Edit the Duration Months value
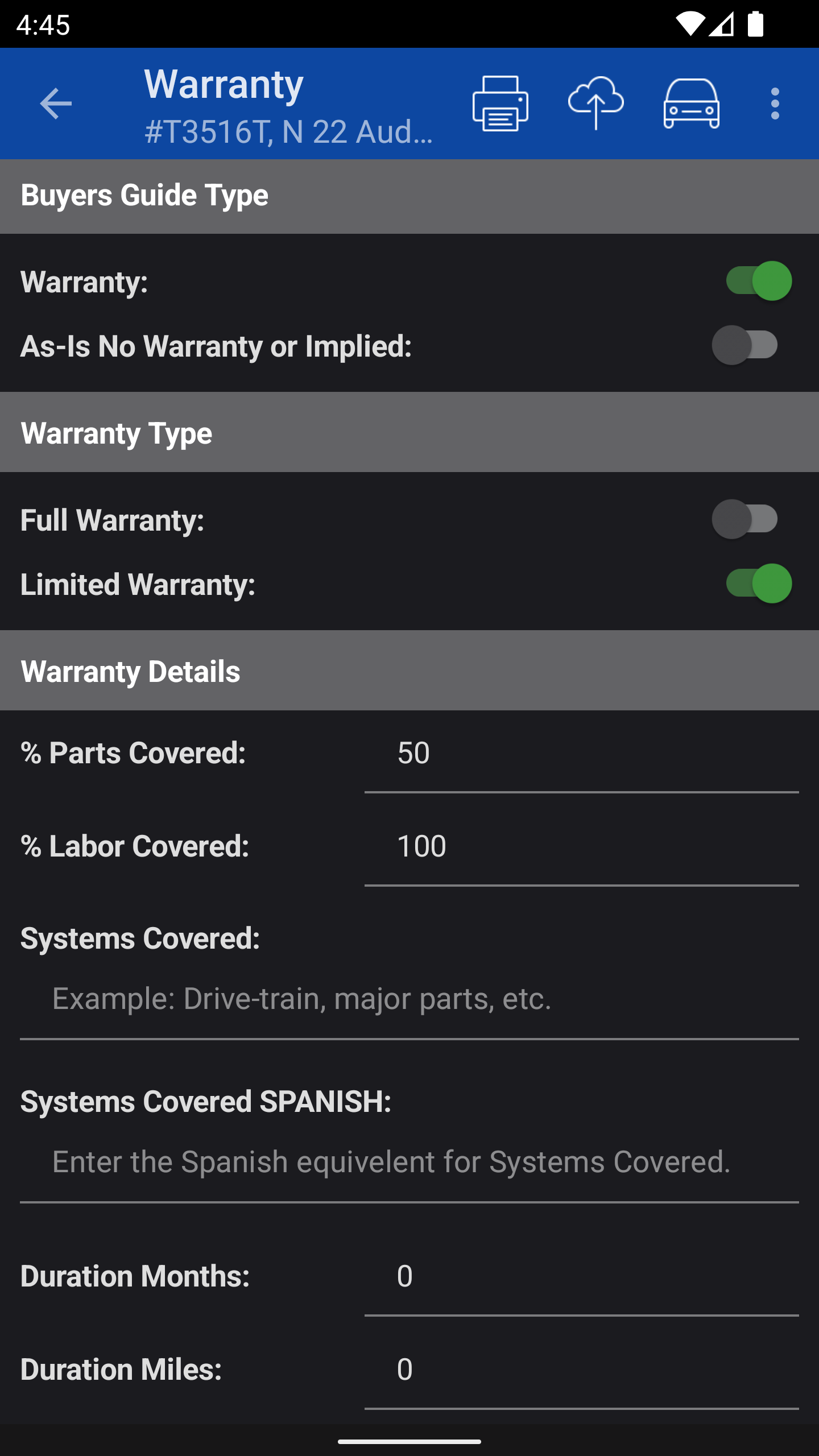This screenshot has height=1456, width=819. tap(581, 1276)
